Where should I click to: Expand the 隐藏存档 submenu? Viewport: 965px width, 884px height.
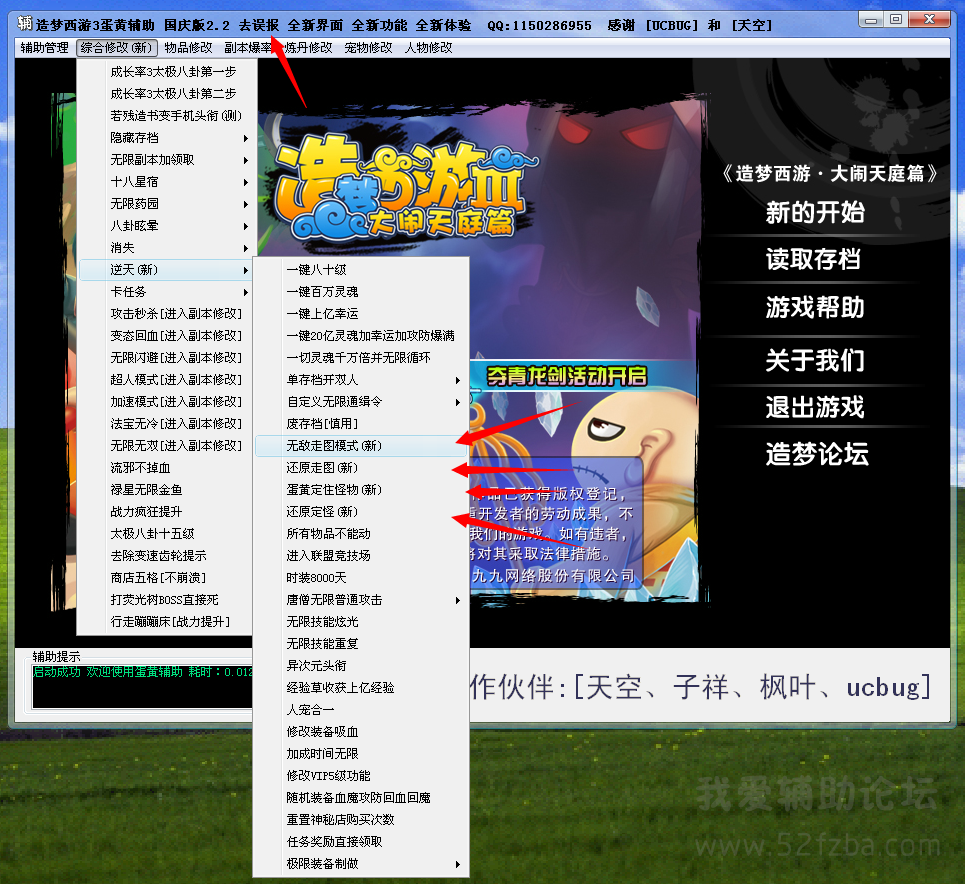(x=165, y=139)
